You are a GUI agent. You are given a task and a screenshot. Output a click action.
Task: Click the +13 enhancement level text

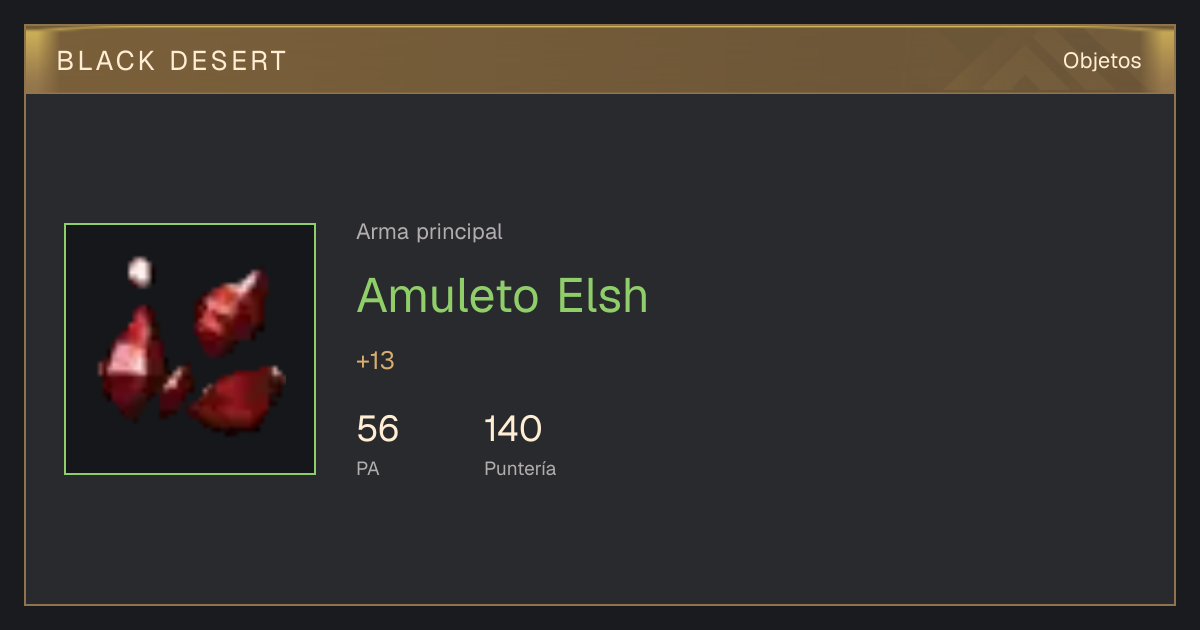pyautogui.click(x=375, y=361)
